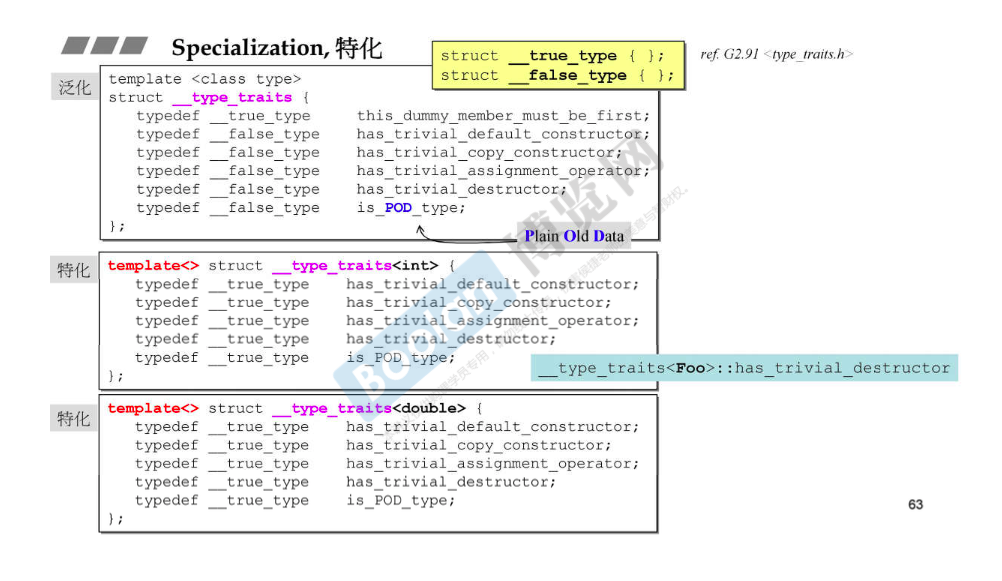This screenshot has width=1002, height=581.
Task: Click "has_trivial_copy_constructor;" in the <double> block
Action: pyautogui.click(x=479, y=445)
